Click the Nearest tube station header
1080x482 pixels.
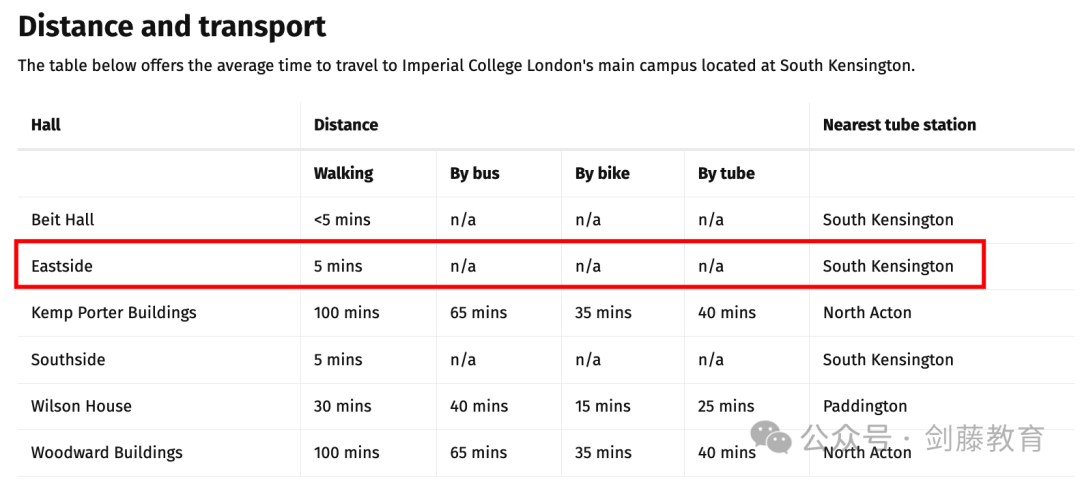pyautogui.click(x=900, y=125)
